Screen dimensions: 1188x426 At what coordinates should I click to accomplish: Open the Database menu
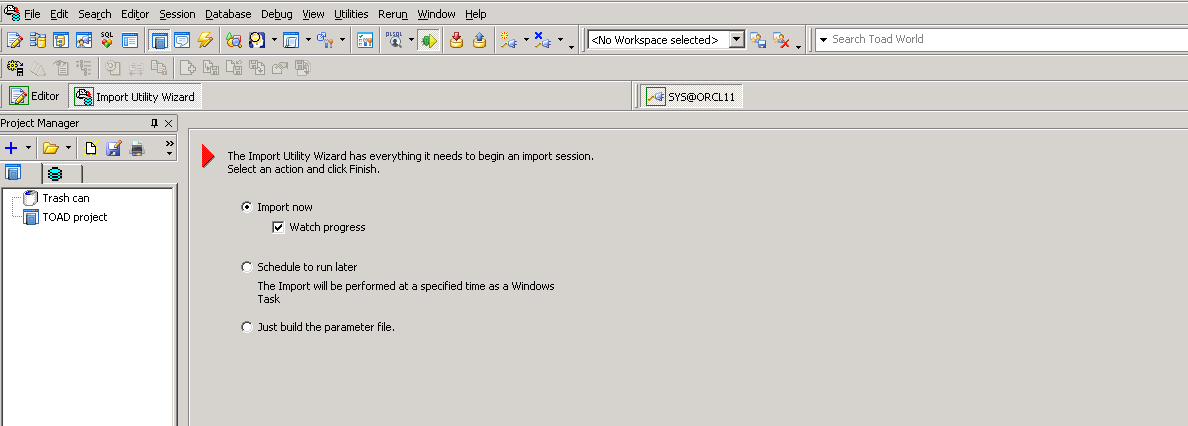click(228, 14)
